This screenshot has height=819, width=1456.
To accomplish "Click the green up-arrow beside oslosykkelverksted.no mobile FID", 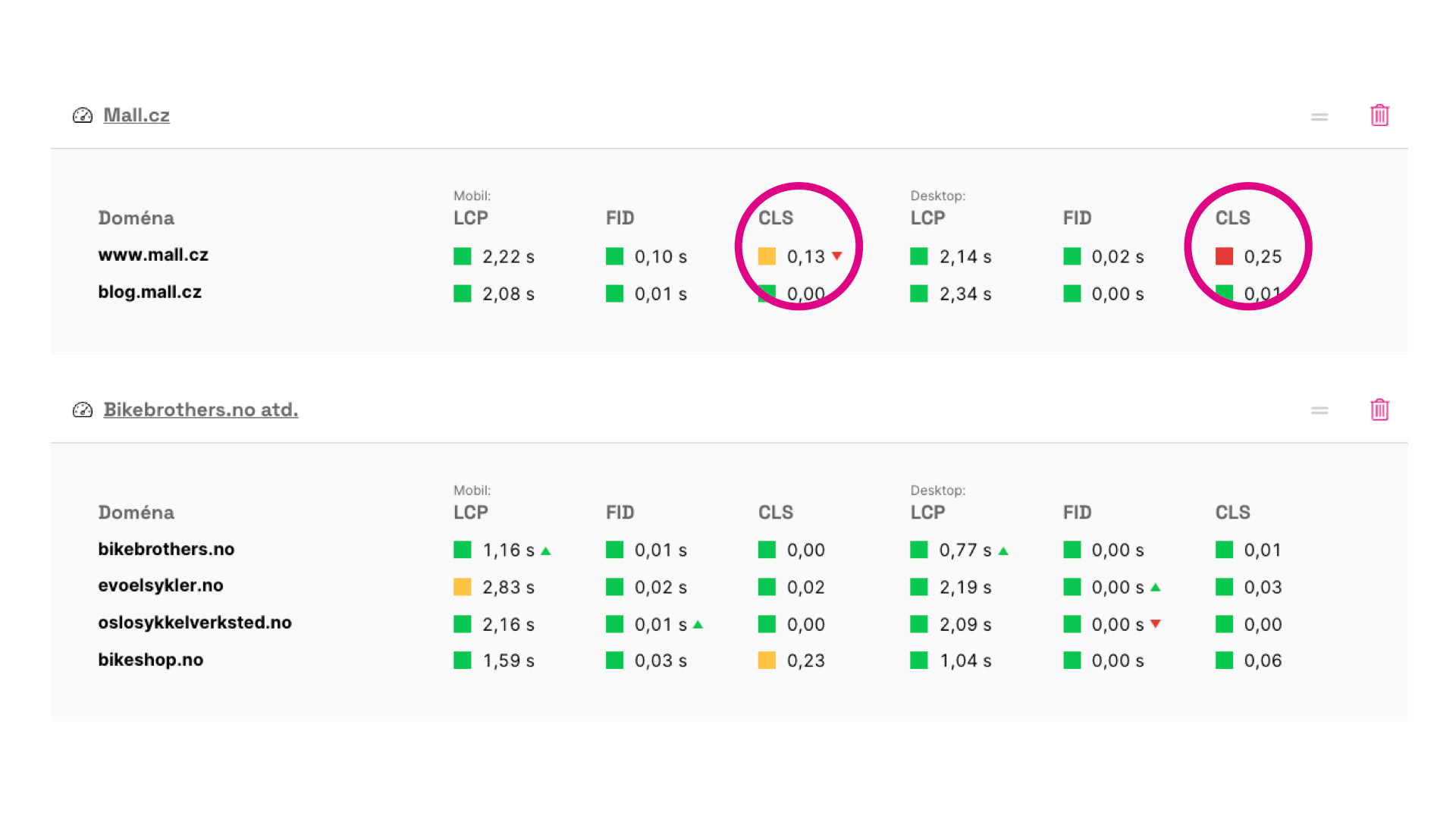I will (x=698, y=624).
